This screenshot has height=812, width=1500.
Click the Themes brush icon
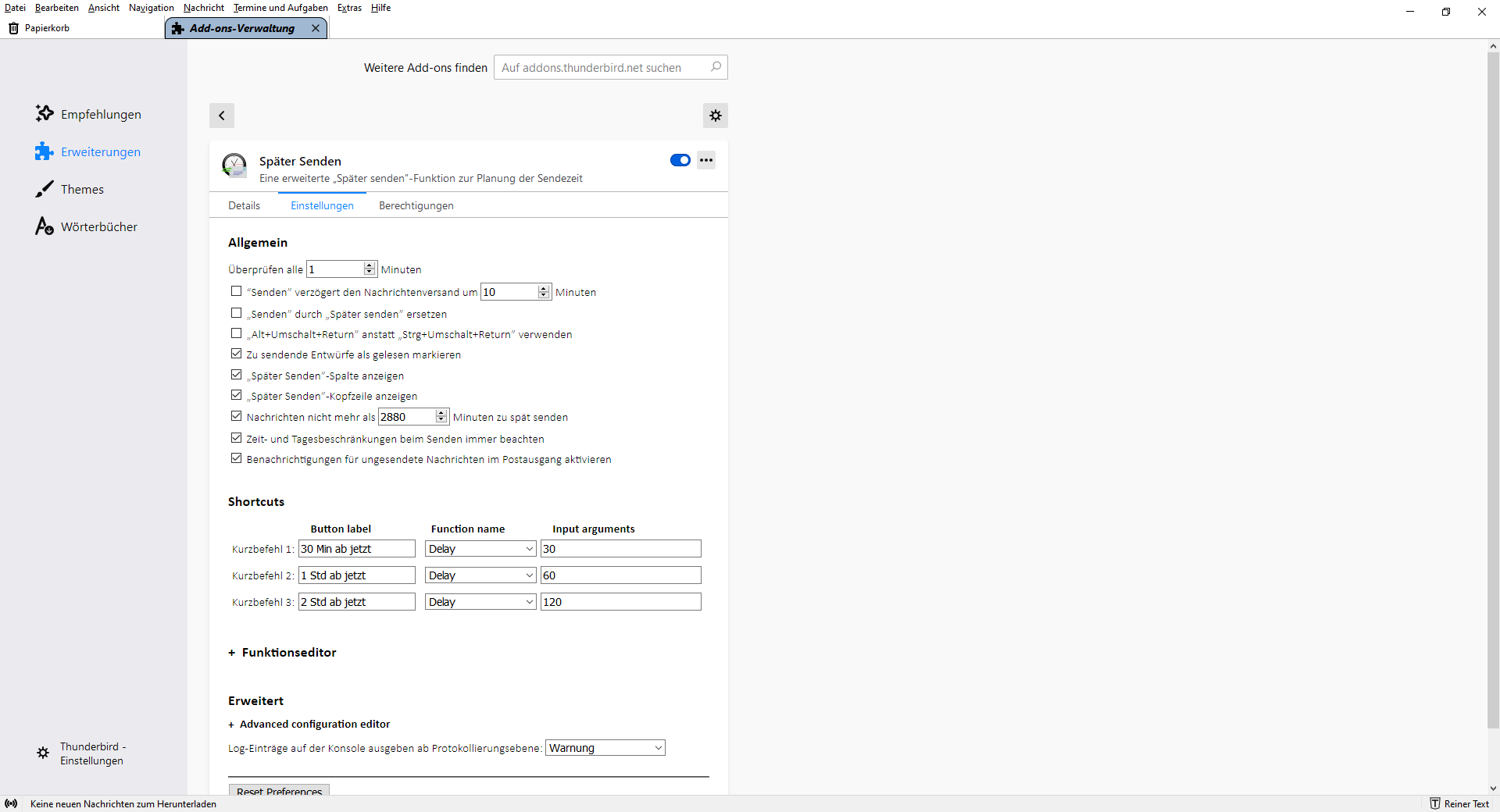(45, 189)
